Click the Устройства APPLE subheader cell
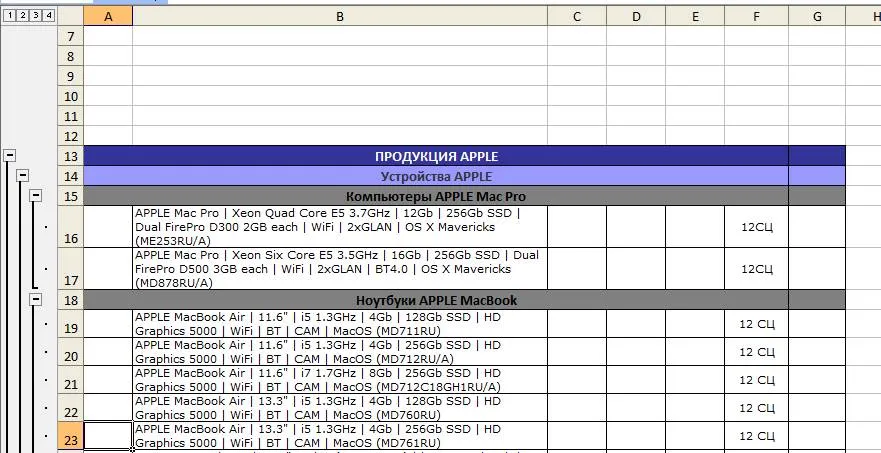The height and width of the screenshot is (453, 881). tap(436, 176)
